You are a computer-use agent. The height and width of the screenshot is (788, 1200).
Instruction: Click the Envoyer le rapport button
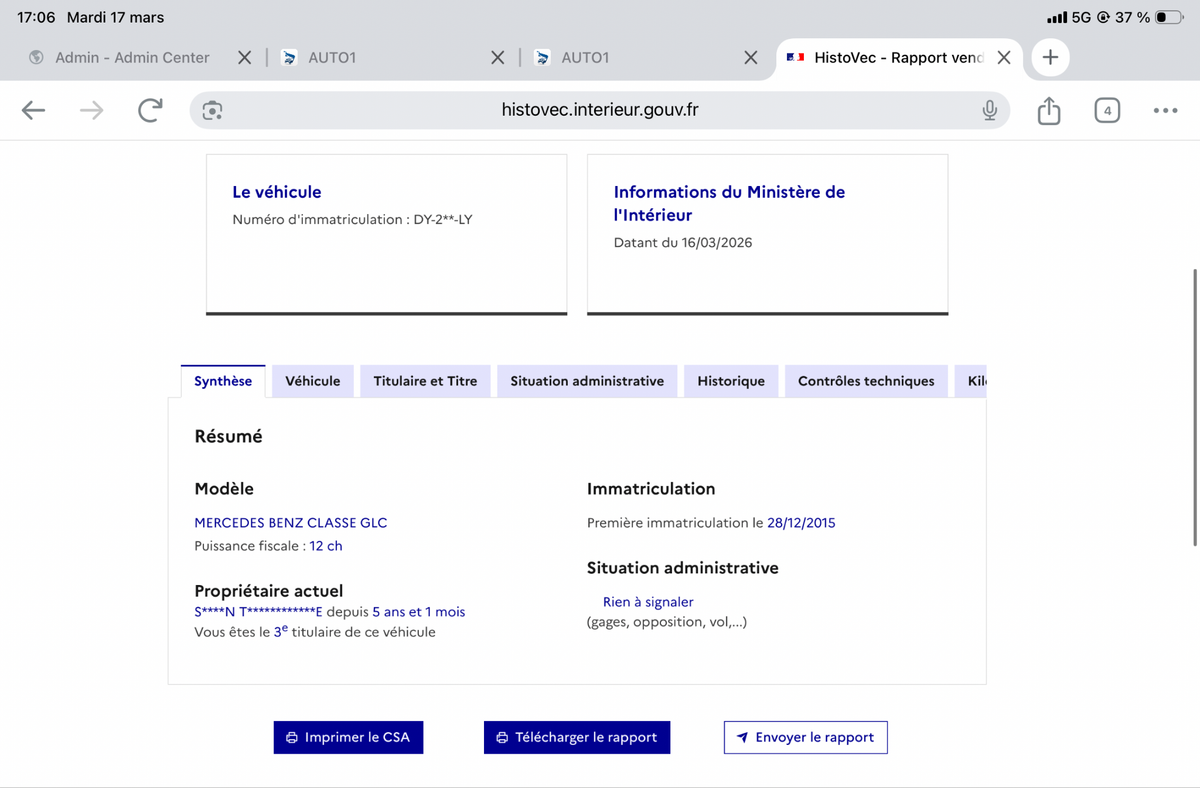pyautogui.click(x=805, y=737)
